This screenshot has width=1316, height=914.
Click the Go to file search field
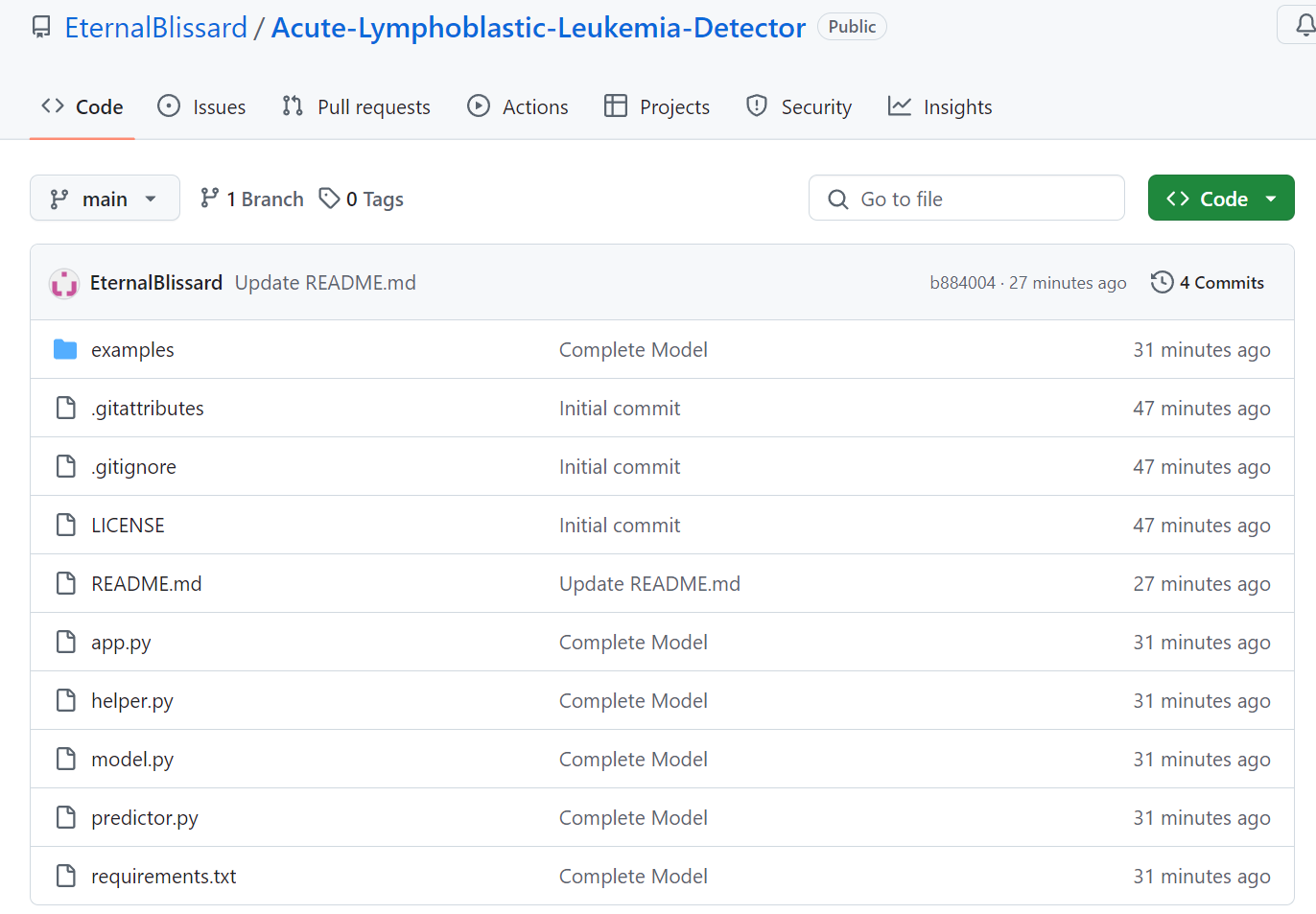coord(966,199)
